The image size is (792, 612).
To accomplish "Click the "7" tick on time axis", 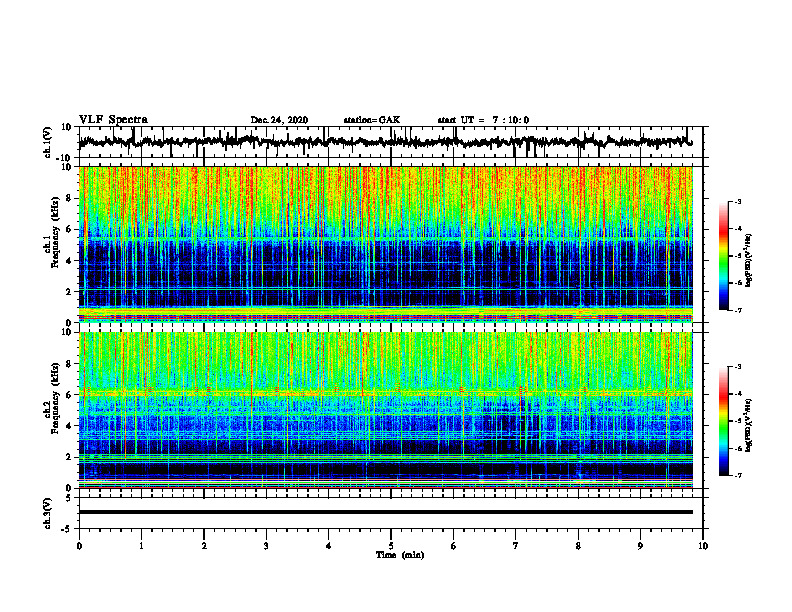I will pos(516,546).
